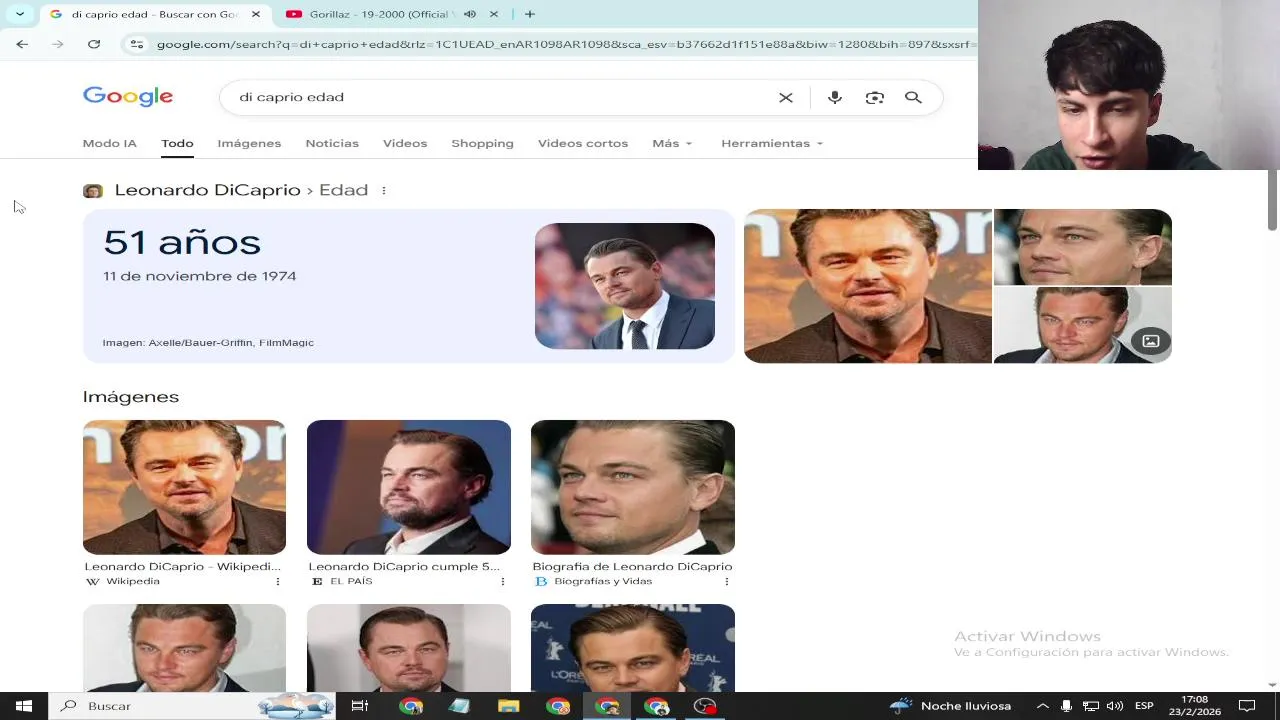Click the address bar URL
The width and height of the screenshot is (1280, 720).
[566, 44]
